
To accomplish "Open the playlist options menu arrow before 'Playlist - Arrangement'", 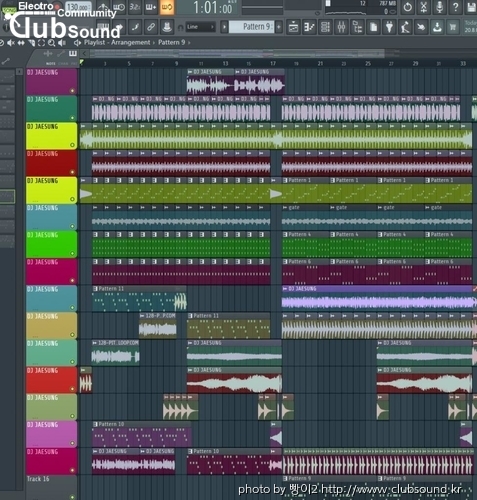I will 77,43.
